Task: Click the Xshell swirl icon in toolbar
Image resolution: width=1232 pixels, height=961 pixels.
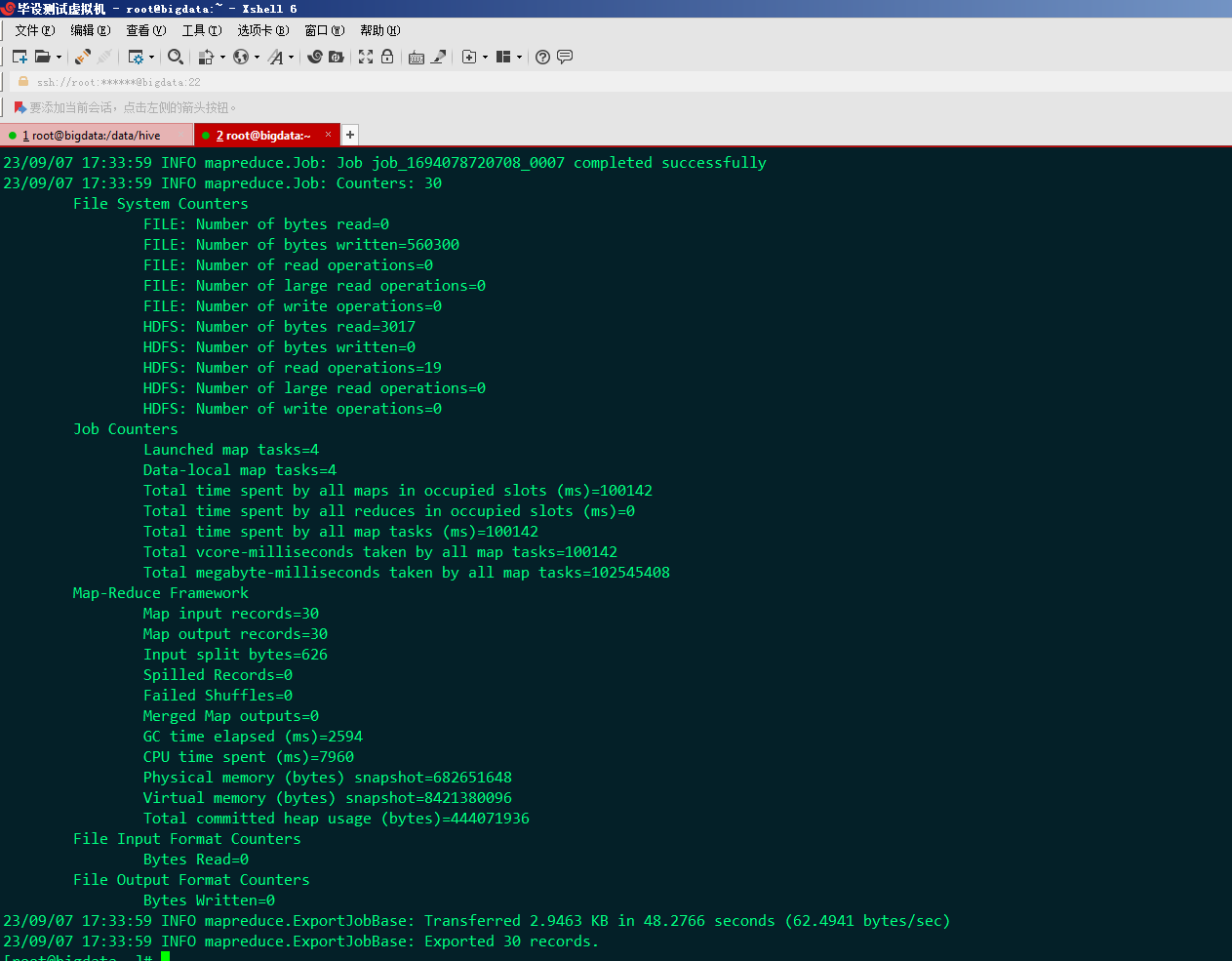Action: [314, 57]
